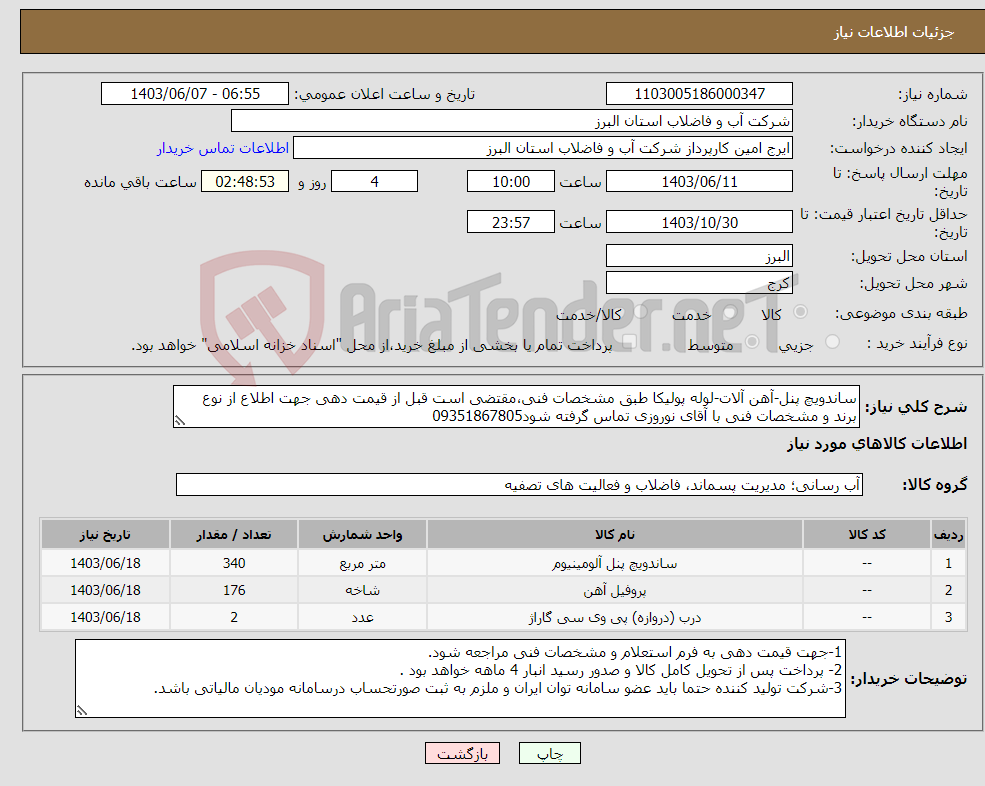Click price validity date 1403/10/30 field
The width and height of the screenshot is (985, 786).
(699, 222)
